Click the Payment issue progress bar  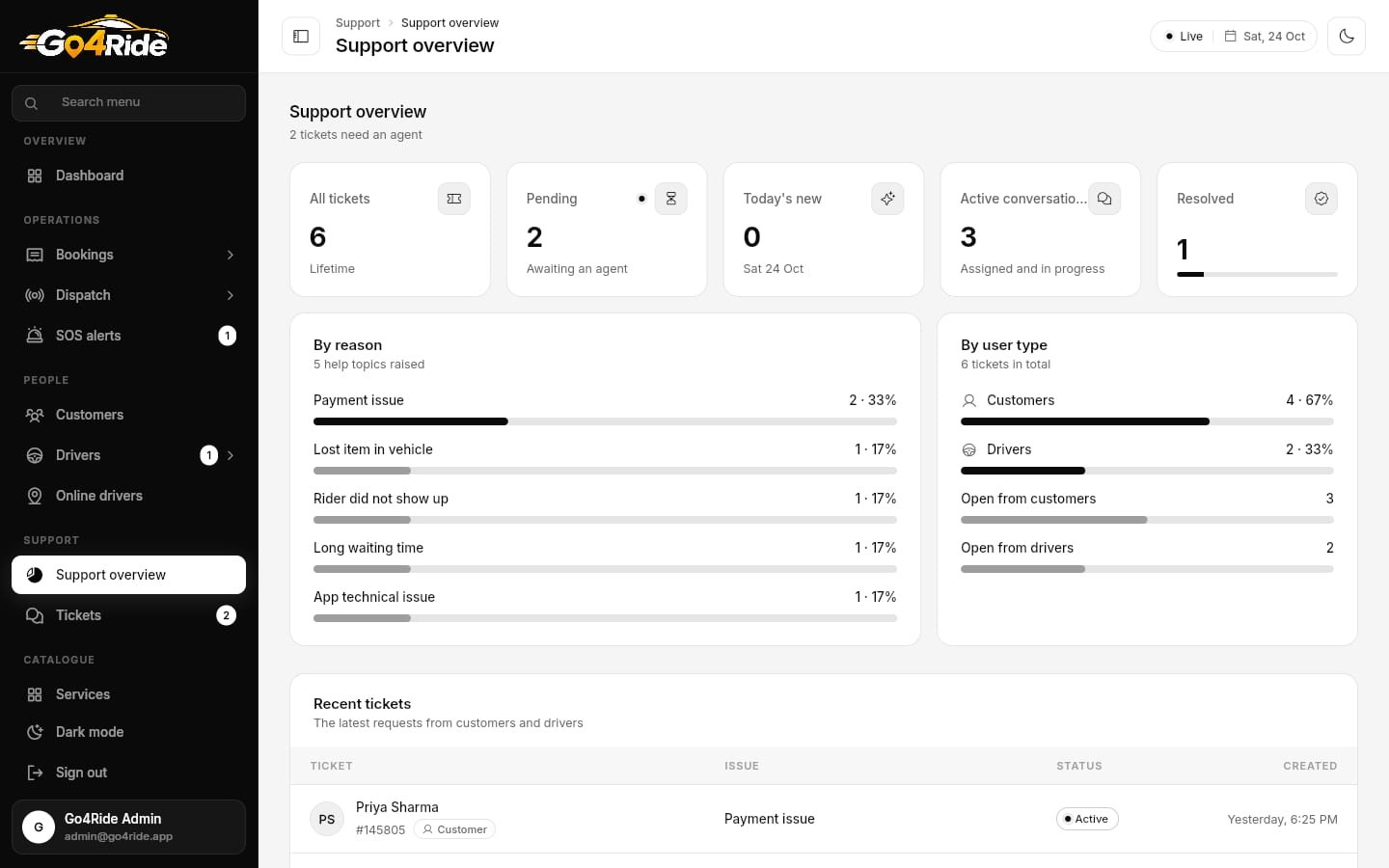(605, 421)
